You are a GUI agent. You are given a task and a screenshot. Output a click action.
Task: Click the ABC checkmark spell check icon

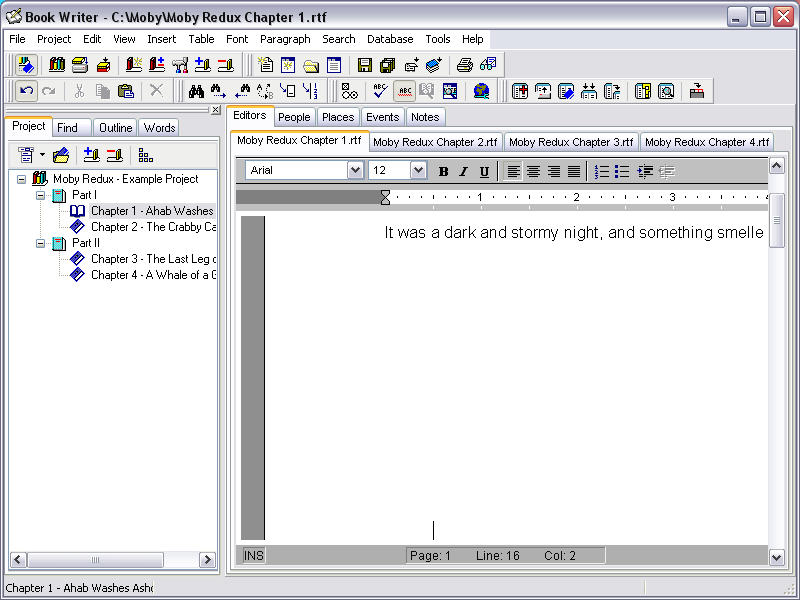[x=380, y=91]
